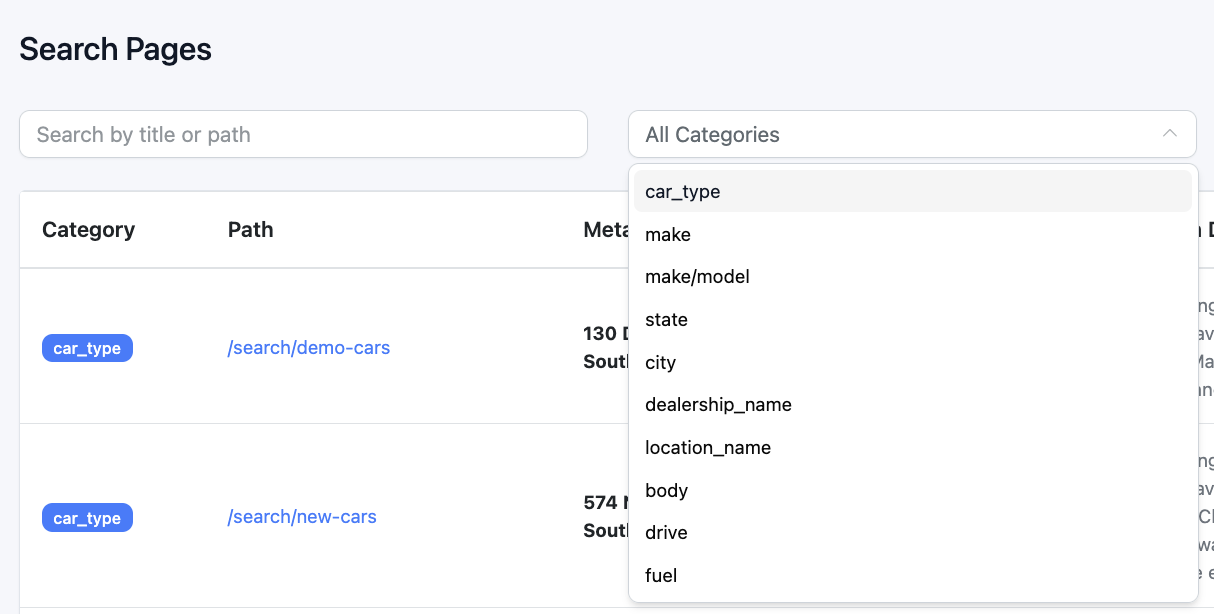Filter by the body category
The width and height of the screenshot is (1214, 614).
[666, 491]
